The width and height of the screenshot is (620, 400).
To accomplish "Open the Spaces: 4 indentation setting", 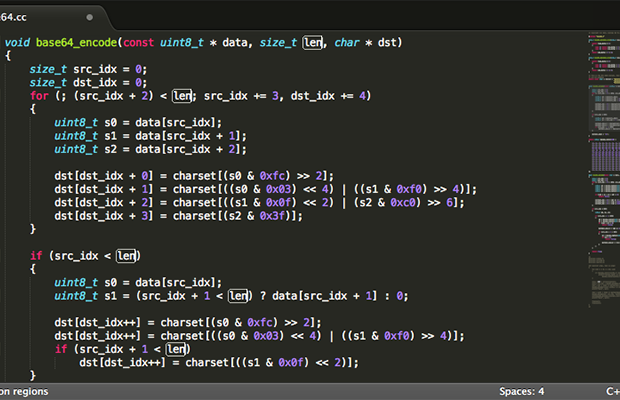I will [521, 391].
